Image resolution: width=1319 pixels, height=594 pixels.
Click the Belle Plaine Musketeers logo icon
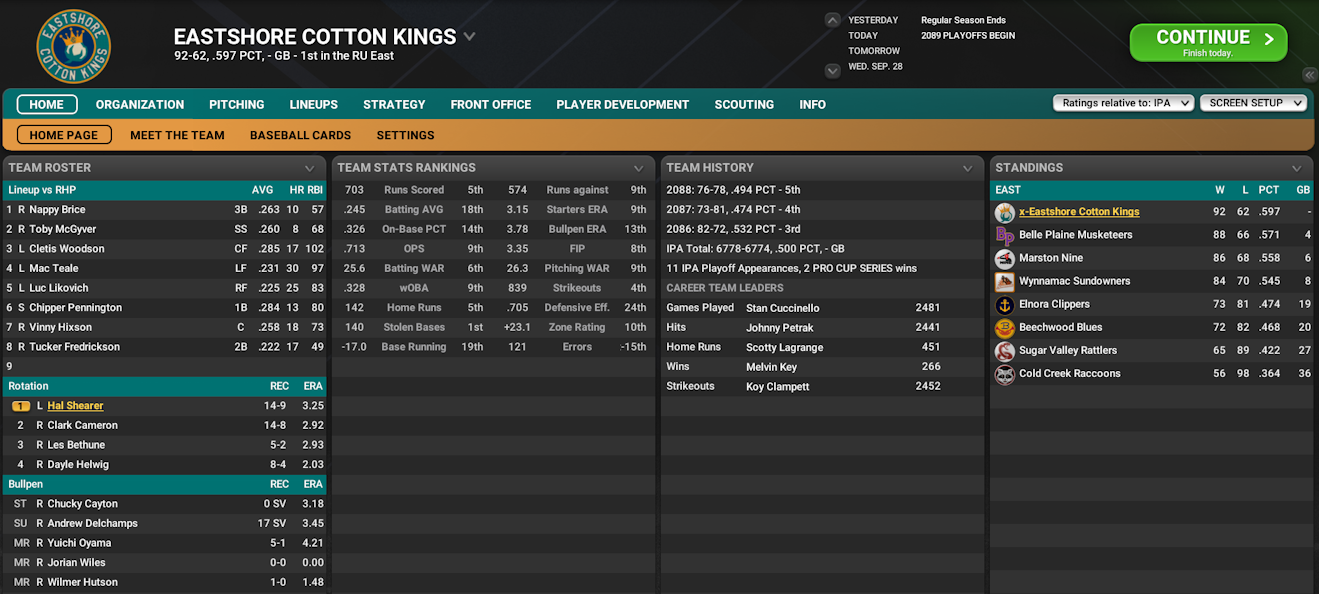point(1004,235)
